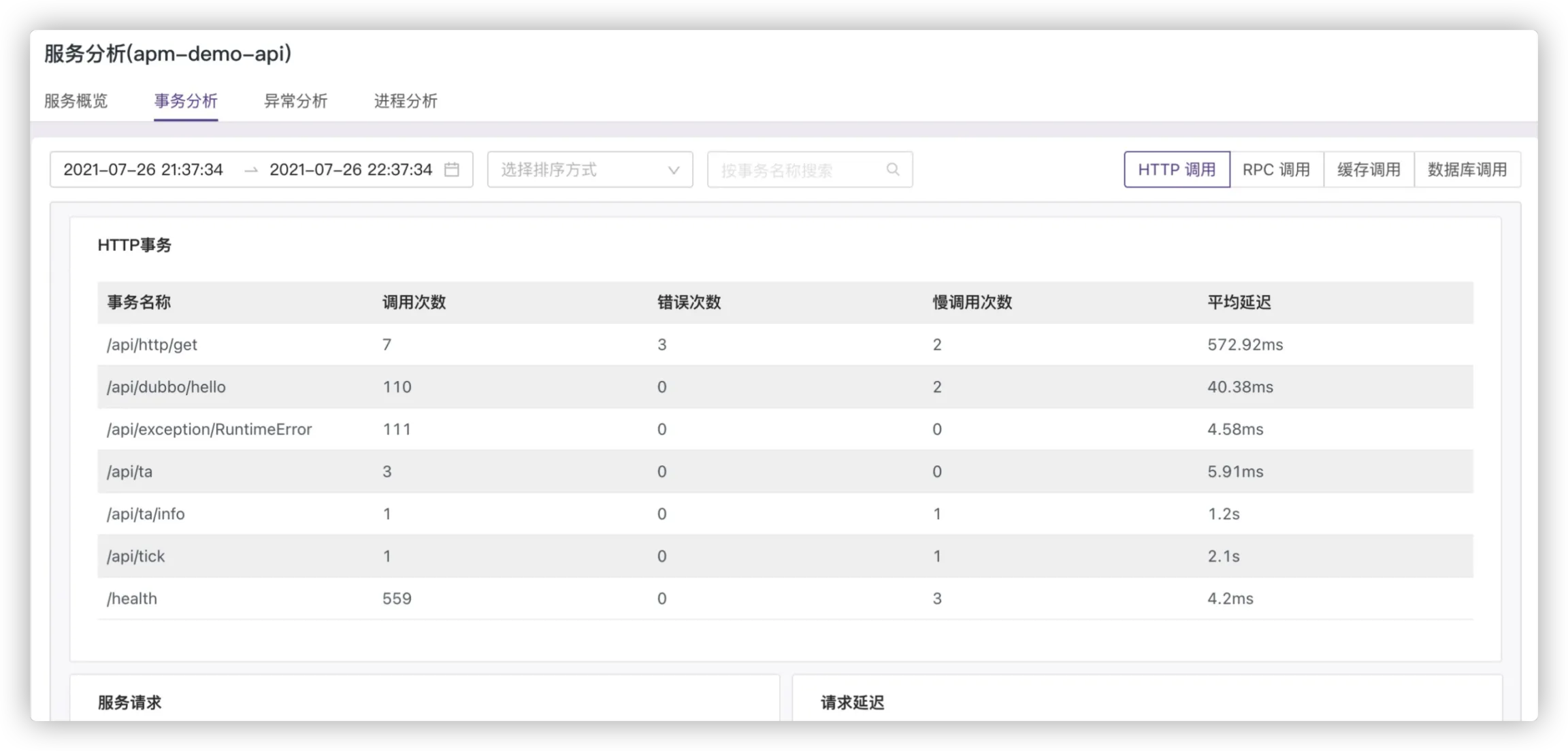Screen dimensions: 1568x751
Task: Select the /api/exception/RuntimeError row
Action: point(209,429)
